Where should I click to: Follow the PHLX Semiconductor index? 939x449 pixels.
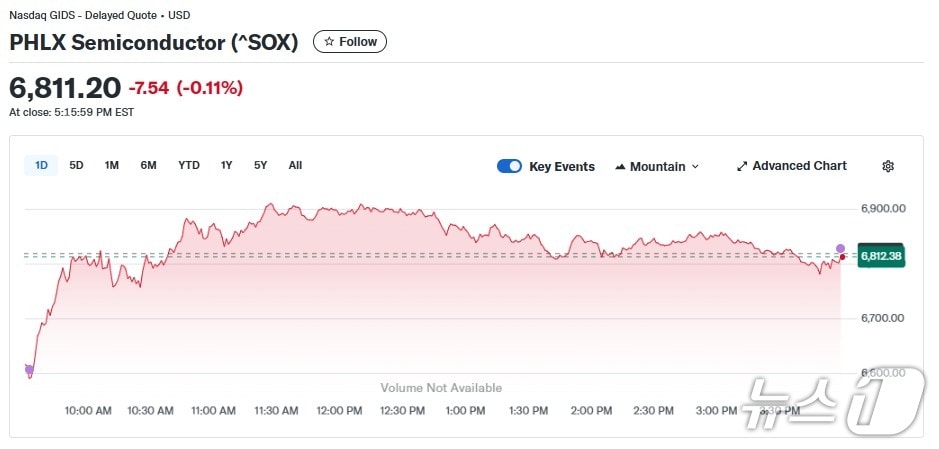click(x=350, y=42)
